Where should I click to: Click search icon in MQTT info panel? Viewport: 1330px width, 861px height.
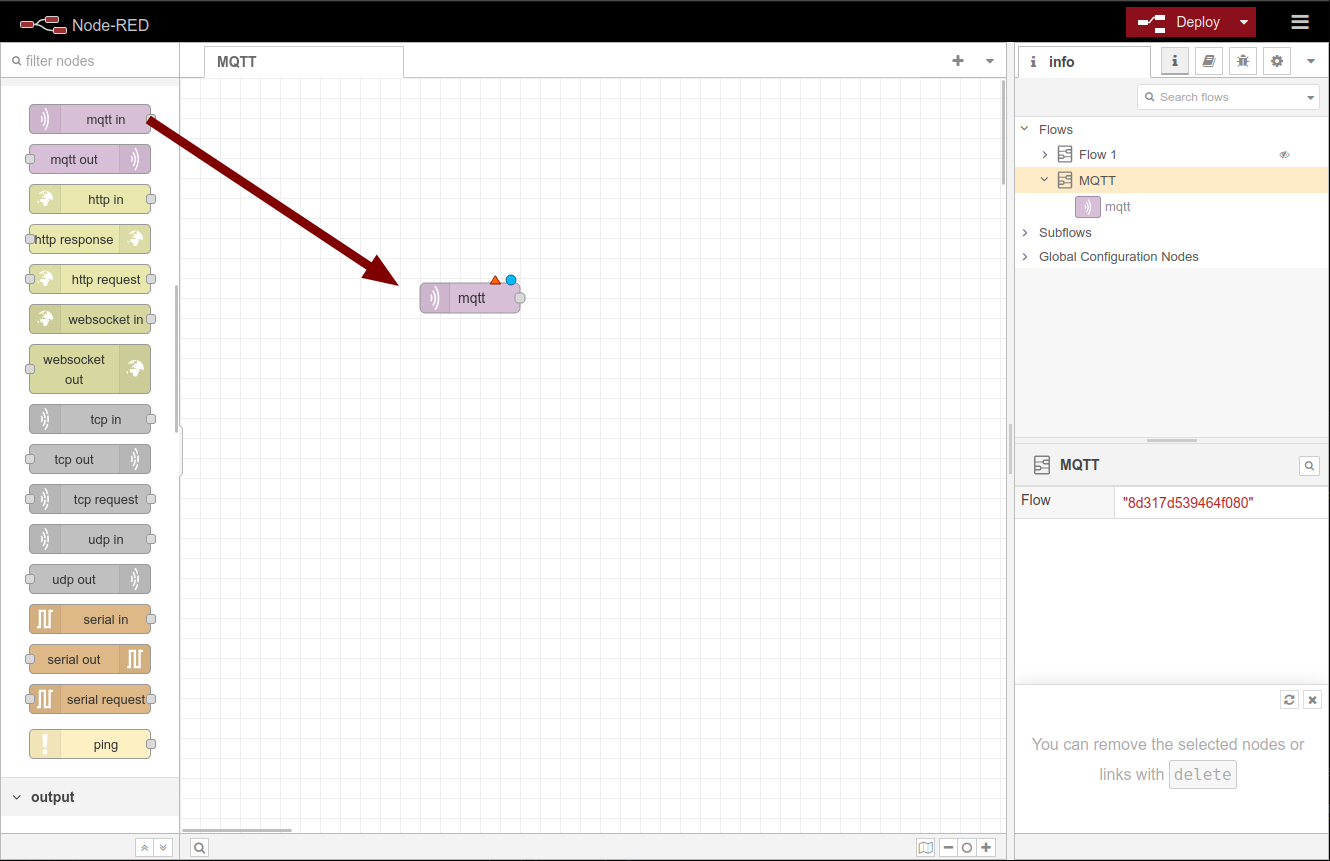pyautogui.click(x=1308, y=465)
